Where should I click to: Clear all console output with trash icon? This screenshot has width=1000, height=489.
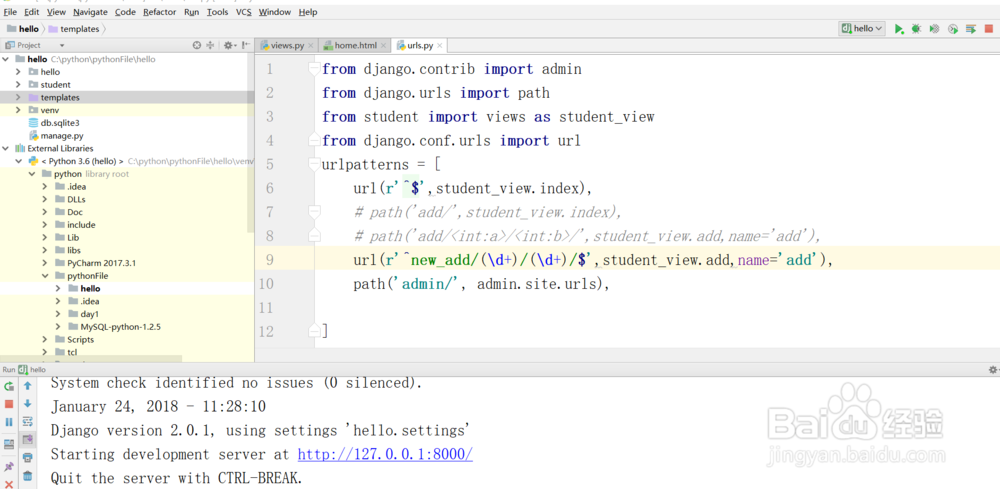tap(27, 476)
